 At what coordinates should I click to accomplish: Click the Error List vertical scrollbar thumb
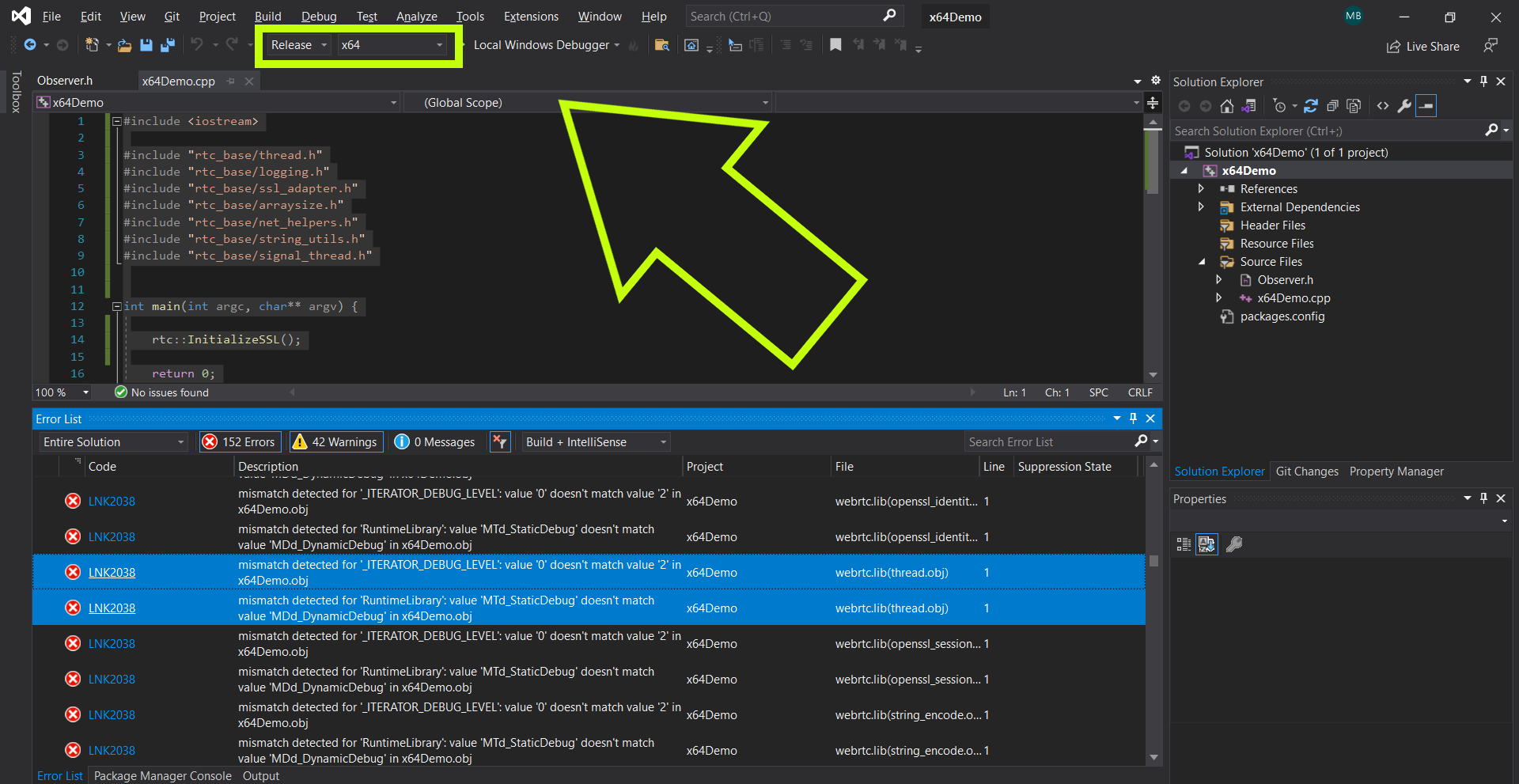[x=1153, y=561]
